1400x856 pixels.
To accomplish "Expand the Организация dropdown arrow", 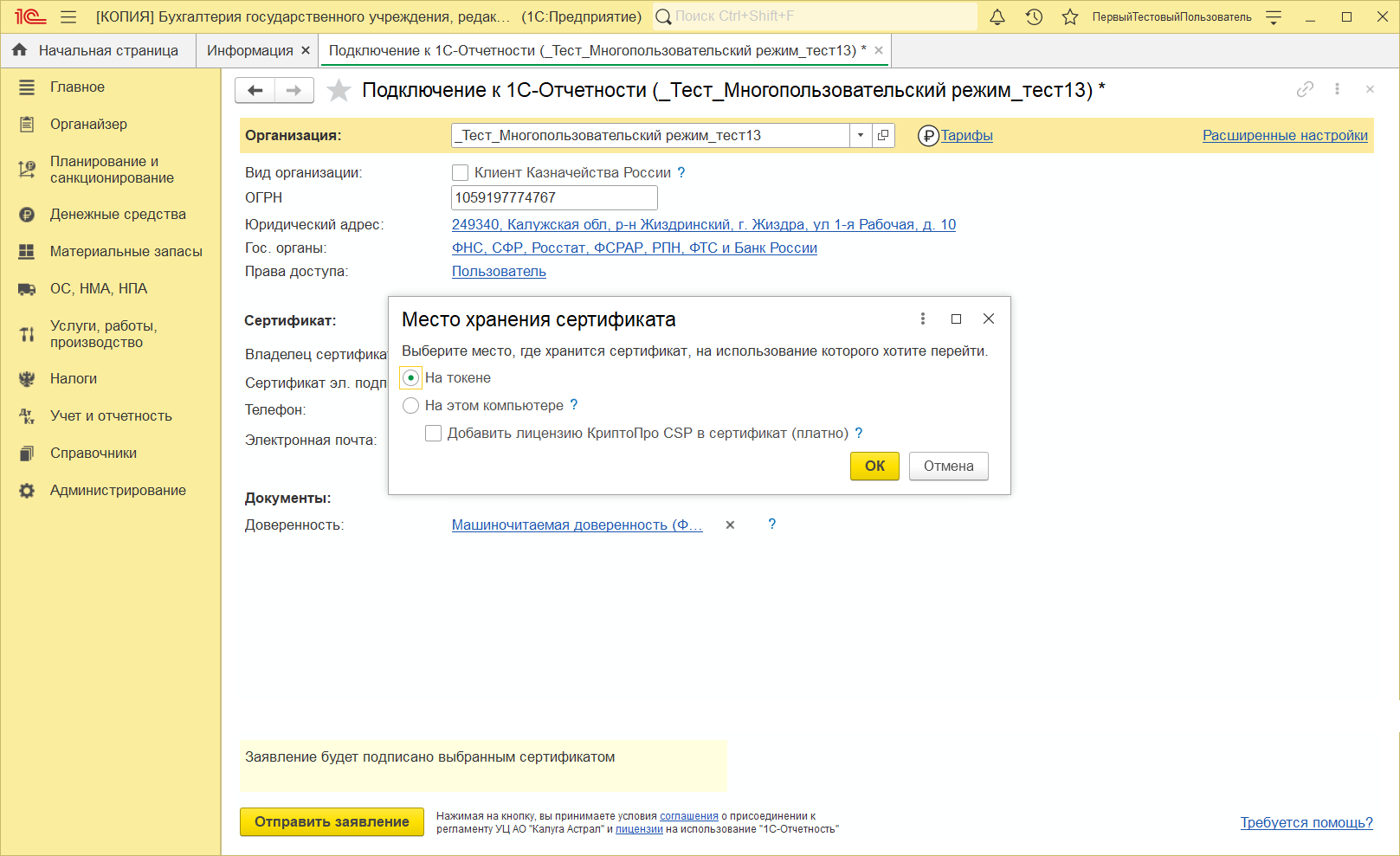I will point(860,135).
